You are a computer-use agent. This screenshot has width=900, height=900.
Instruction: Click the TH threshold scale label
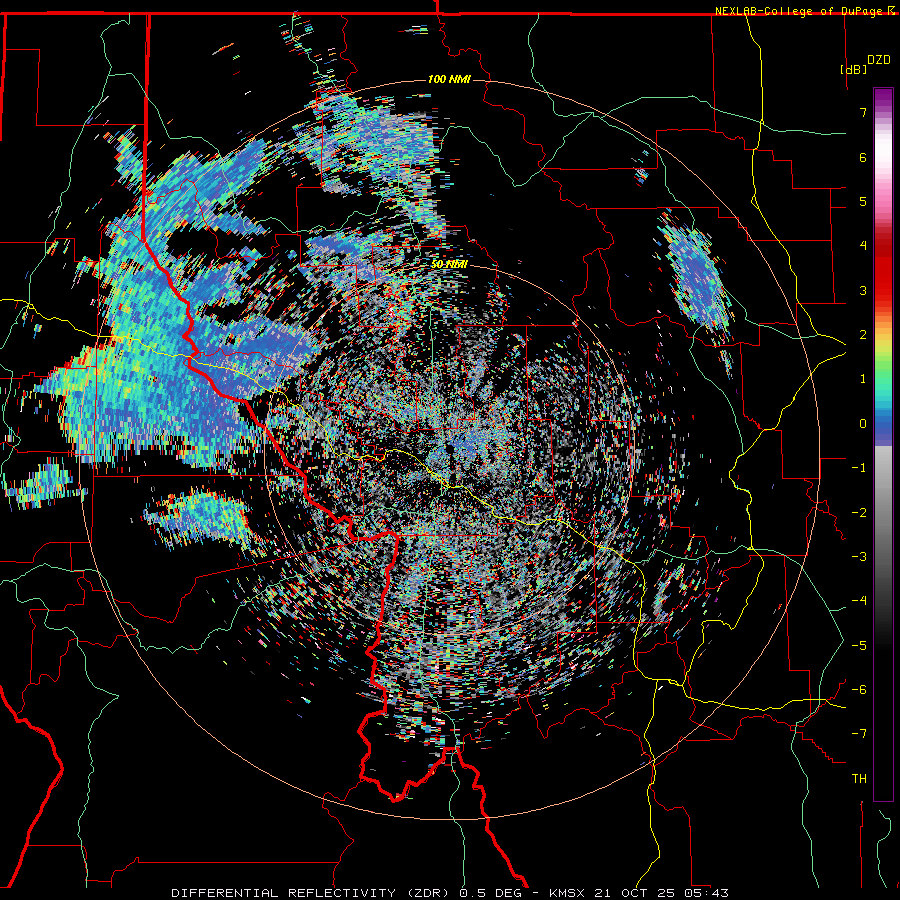859,779
